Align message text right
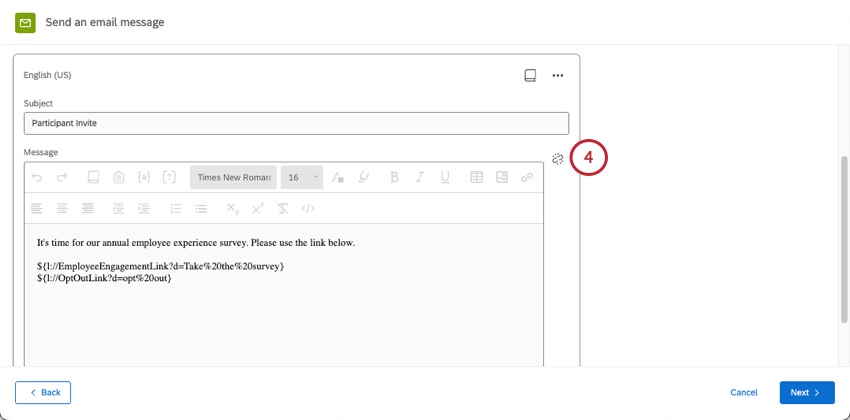This screenshot has width=850, height=420. click(87, 208)
